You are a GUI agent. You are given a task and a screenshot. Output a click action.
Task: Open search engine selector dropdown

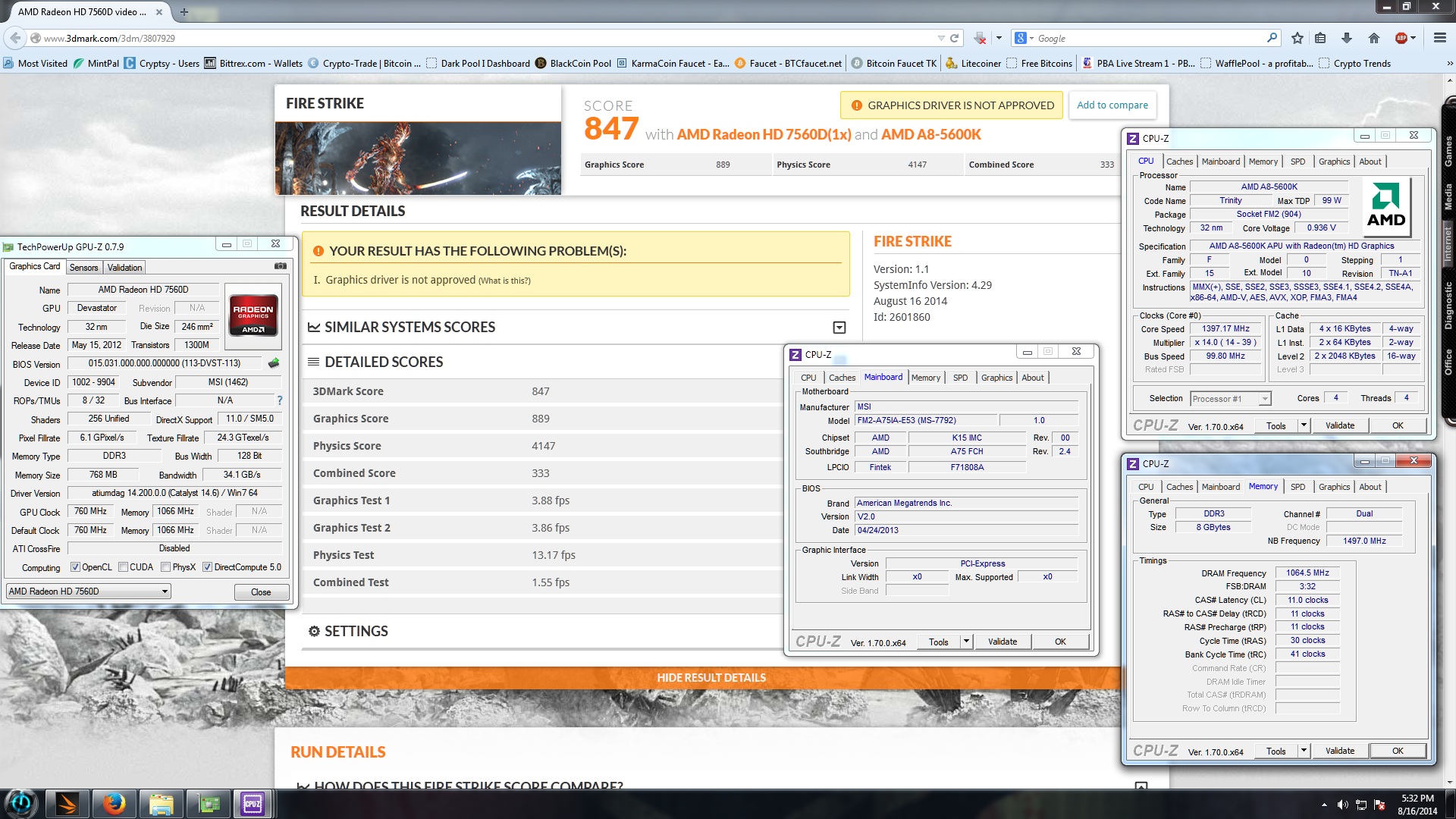[x=1025, y=38]
